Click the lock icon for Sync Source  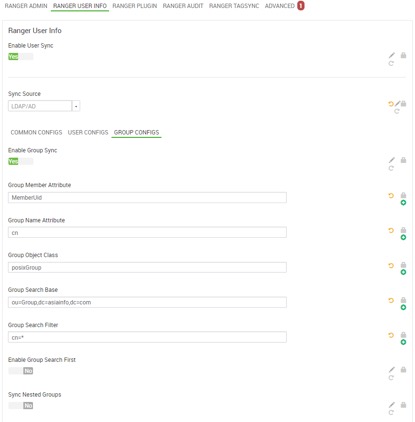[x=403, y=104]
